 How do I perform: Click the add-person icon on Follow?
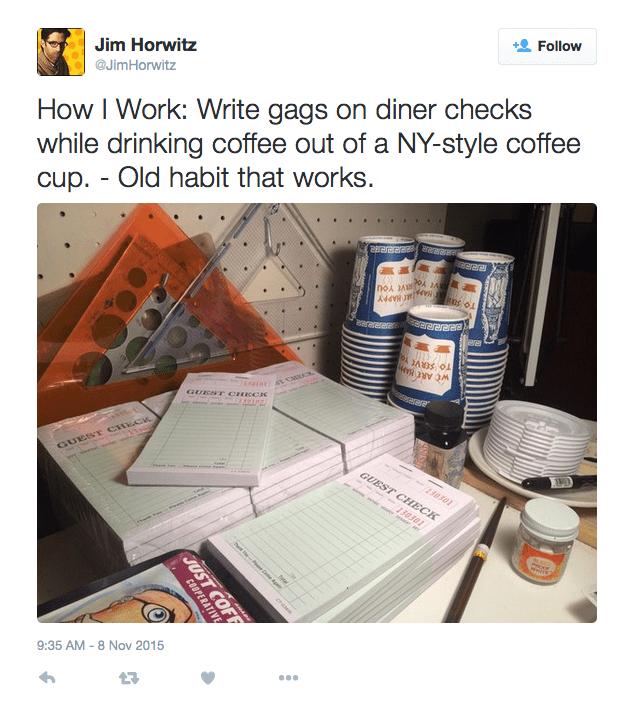[x=522, y=46]
